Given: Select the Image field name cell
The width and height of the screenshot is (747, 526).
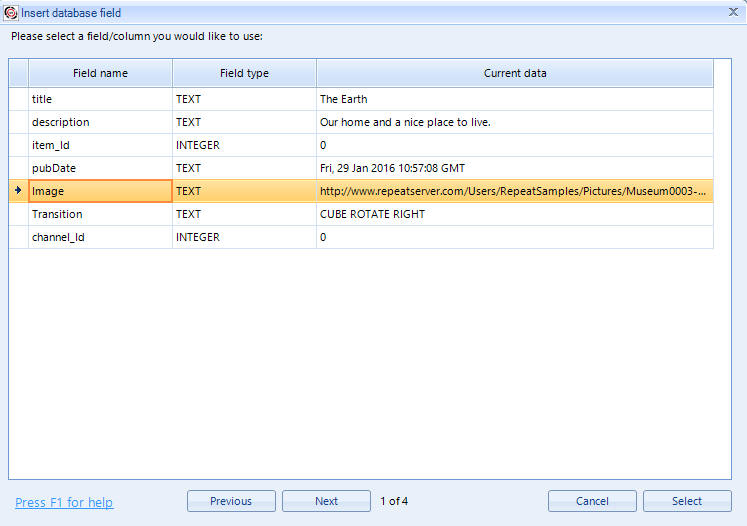Looking at the screenshot, I should [x=101, y=191].
